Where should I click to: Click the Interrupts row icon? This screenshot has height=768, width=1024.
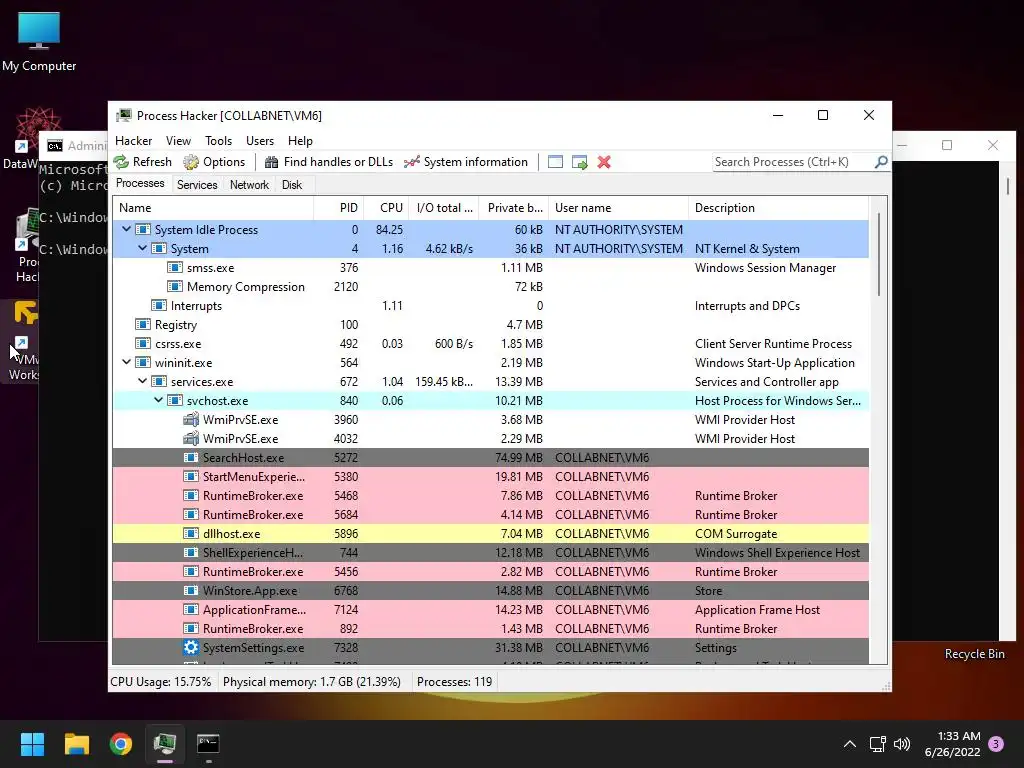159,306
